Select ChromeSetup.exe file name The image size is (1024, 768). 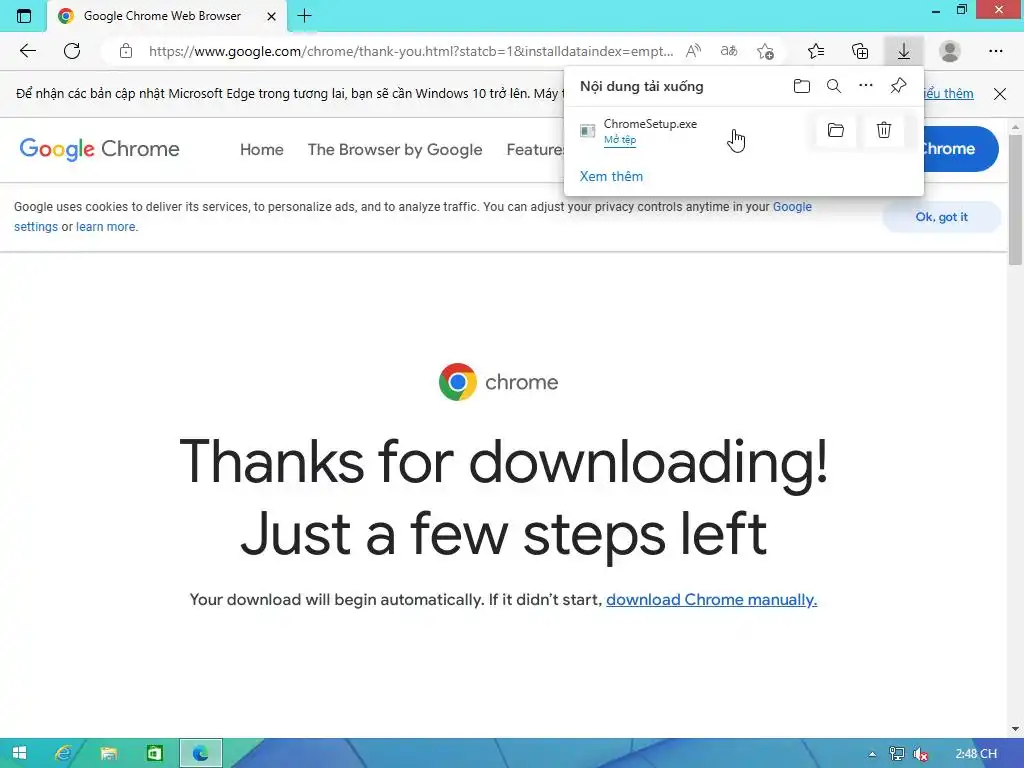pyautogui.click(x=650, y=123)
